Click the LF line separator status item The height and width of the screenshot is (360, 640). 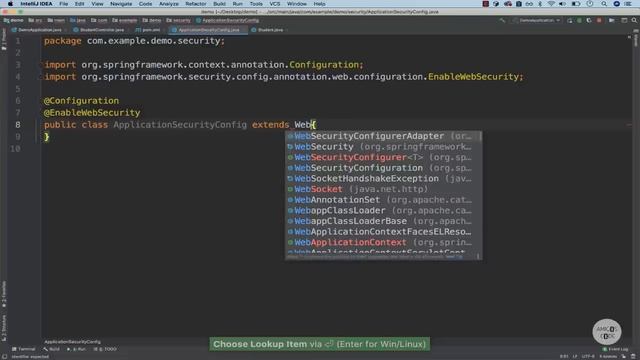coord(575,356)
